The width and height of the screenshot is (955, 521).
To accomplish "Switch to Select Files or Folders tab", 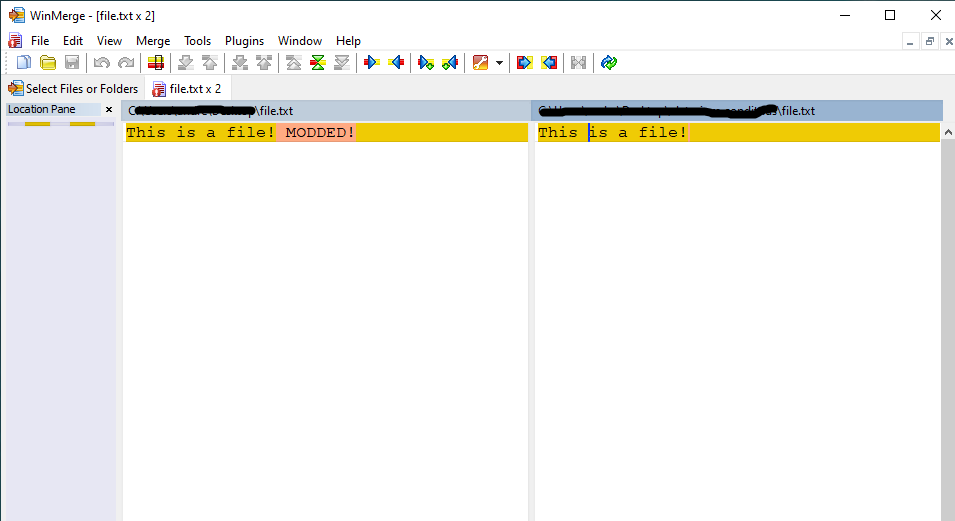I will pyautogui.click(x=74, y=88).
